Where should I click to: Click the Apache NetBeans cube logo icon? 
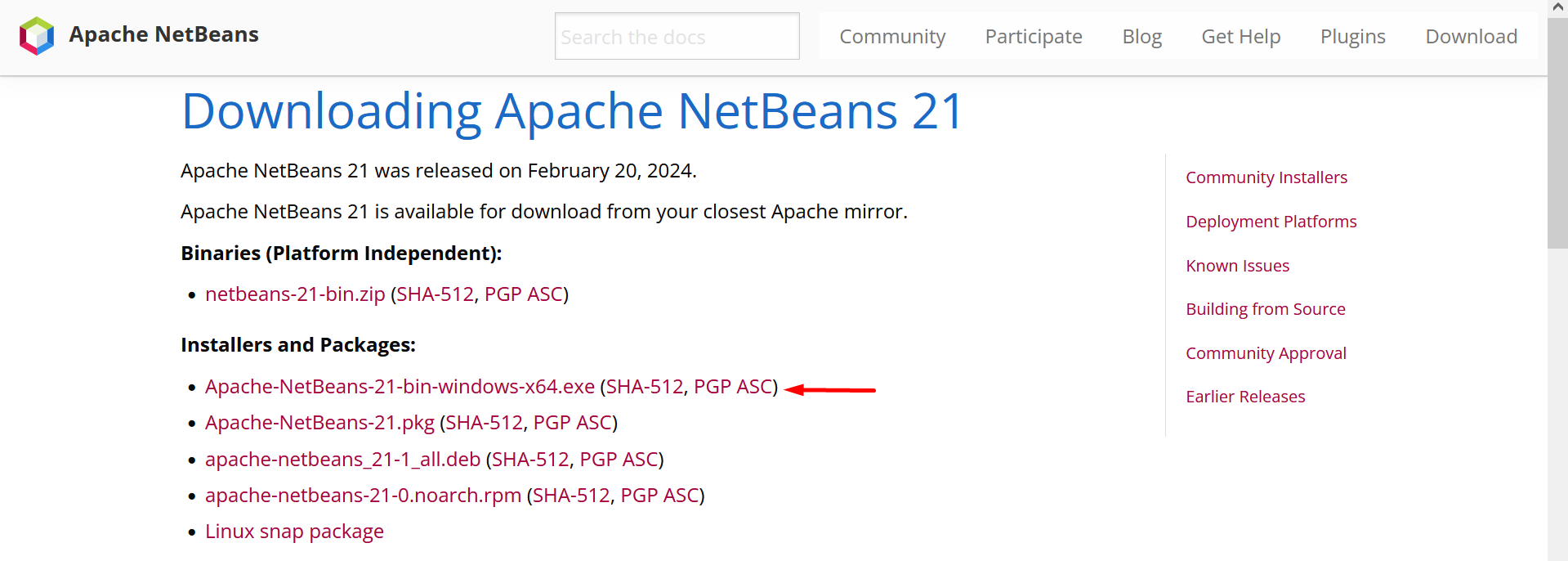coord(37,36)
